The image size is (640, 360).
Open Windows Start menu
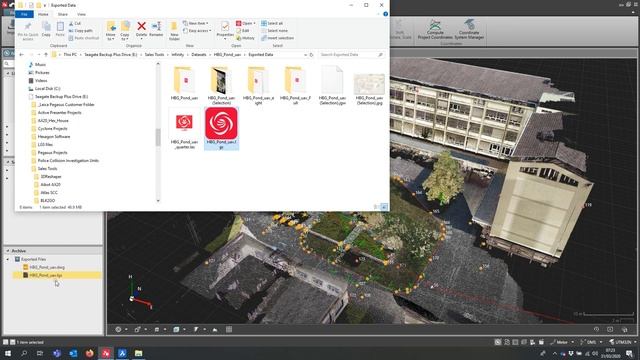(7, 353)
